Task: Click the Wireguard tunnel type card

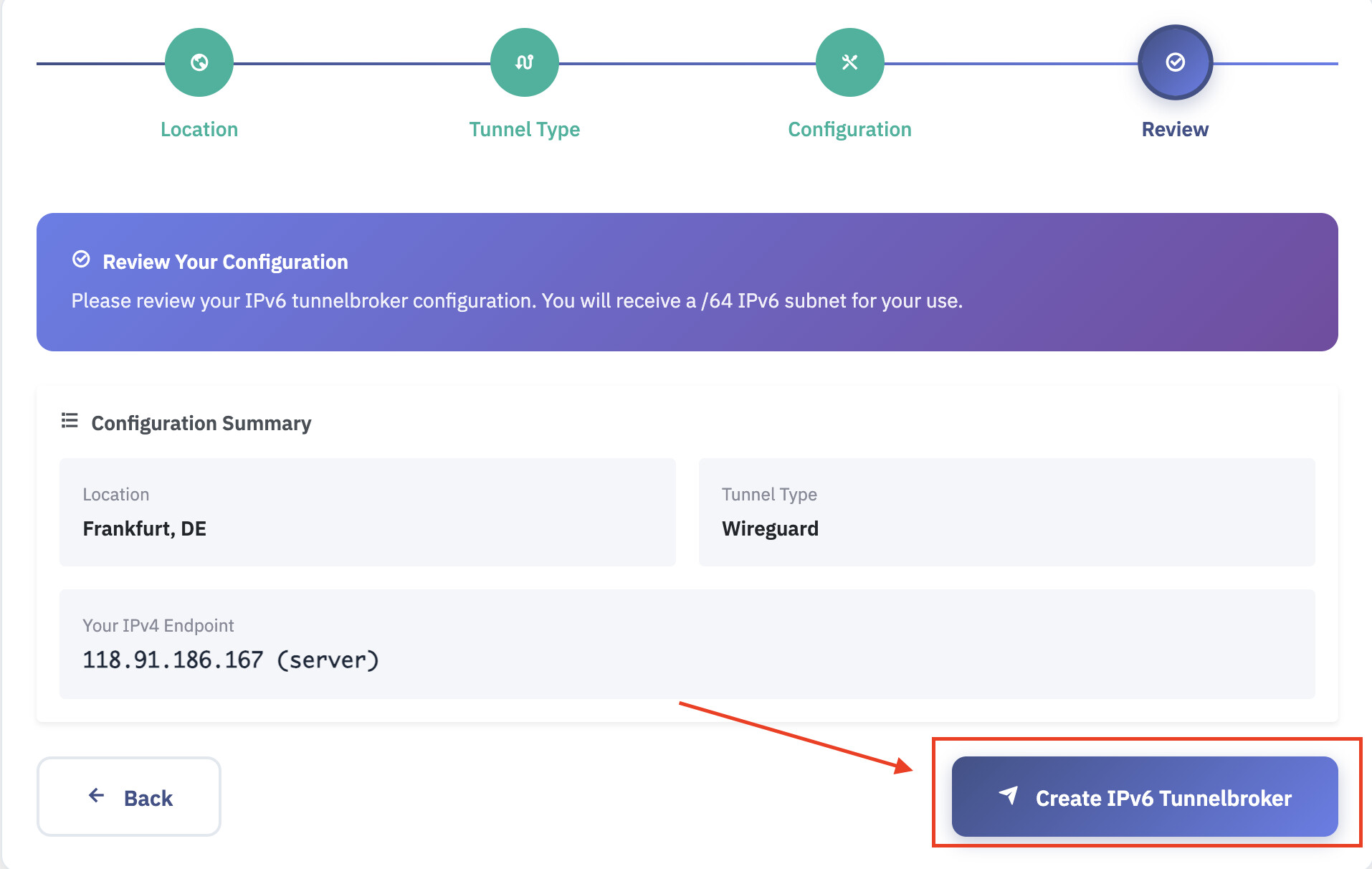Action: tap(1007, 512)
